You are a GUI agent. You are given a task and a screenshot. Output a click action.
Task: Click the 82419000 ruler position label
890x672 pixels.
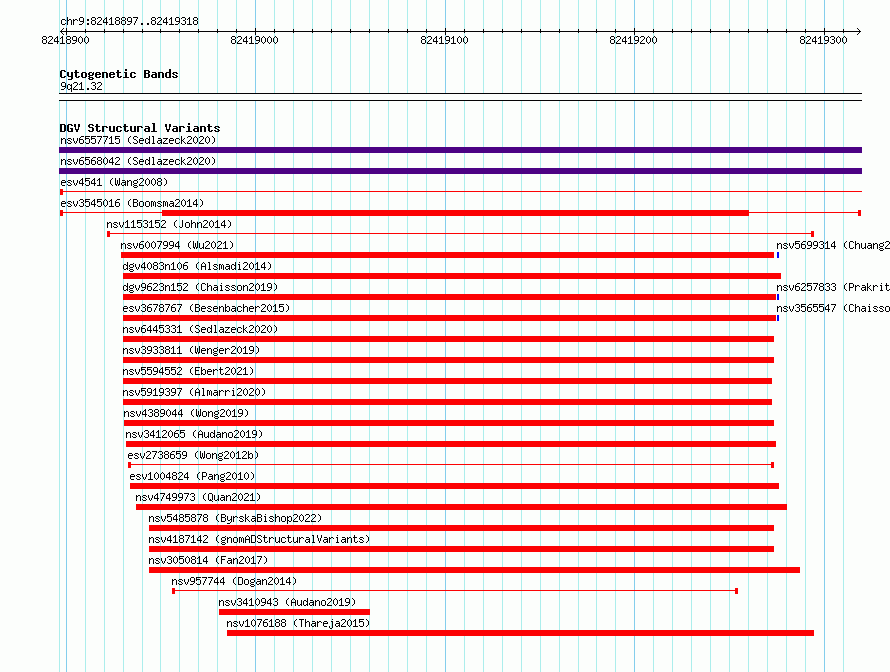254,40
